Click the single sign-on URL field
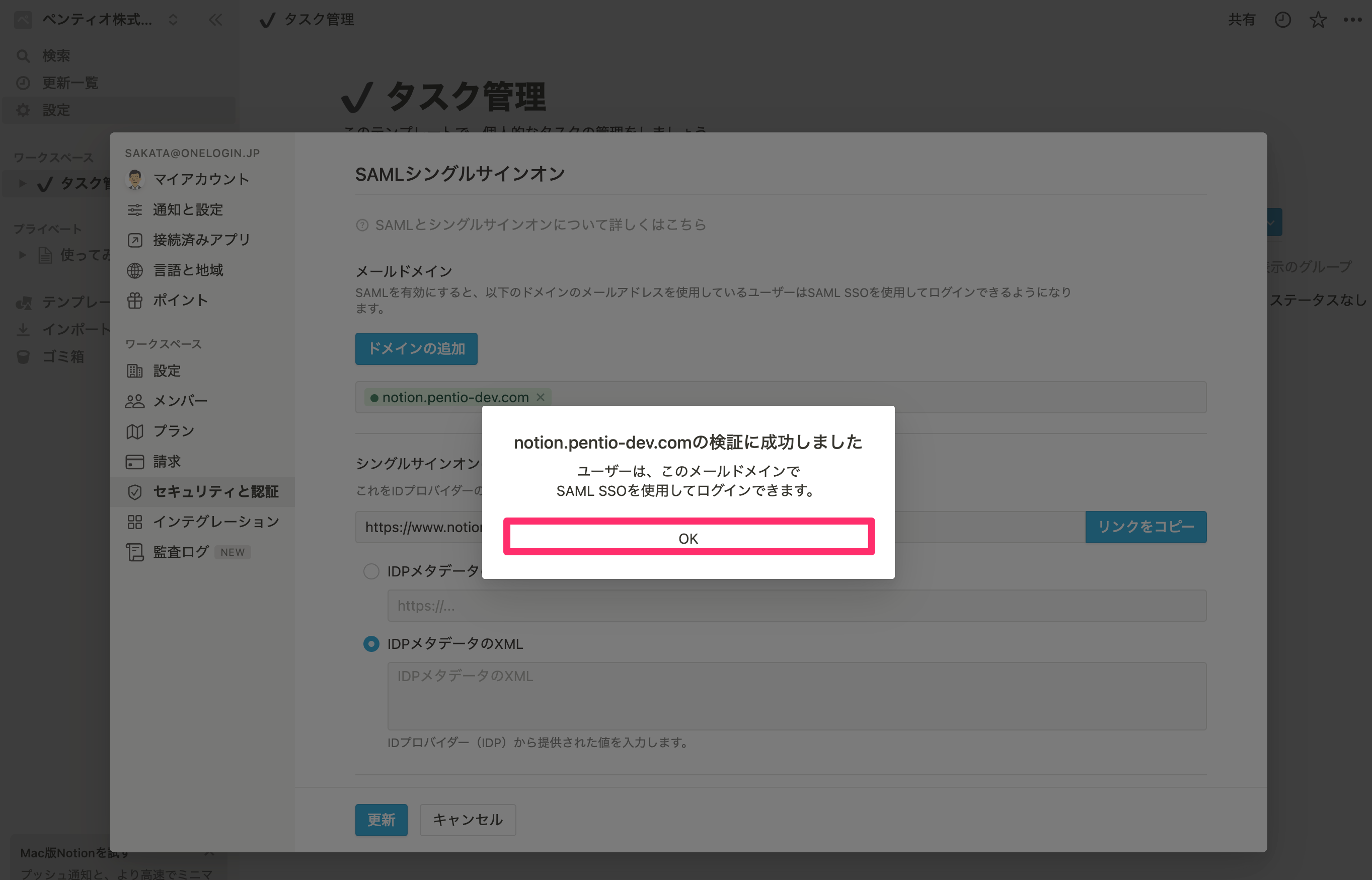 pyautogui.click(x=720, y=527)
